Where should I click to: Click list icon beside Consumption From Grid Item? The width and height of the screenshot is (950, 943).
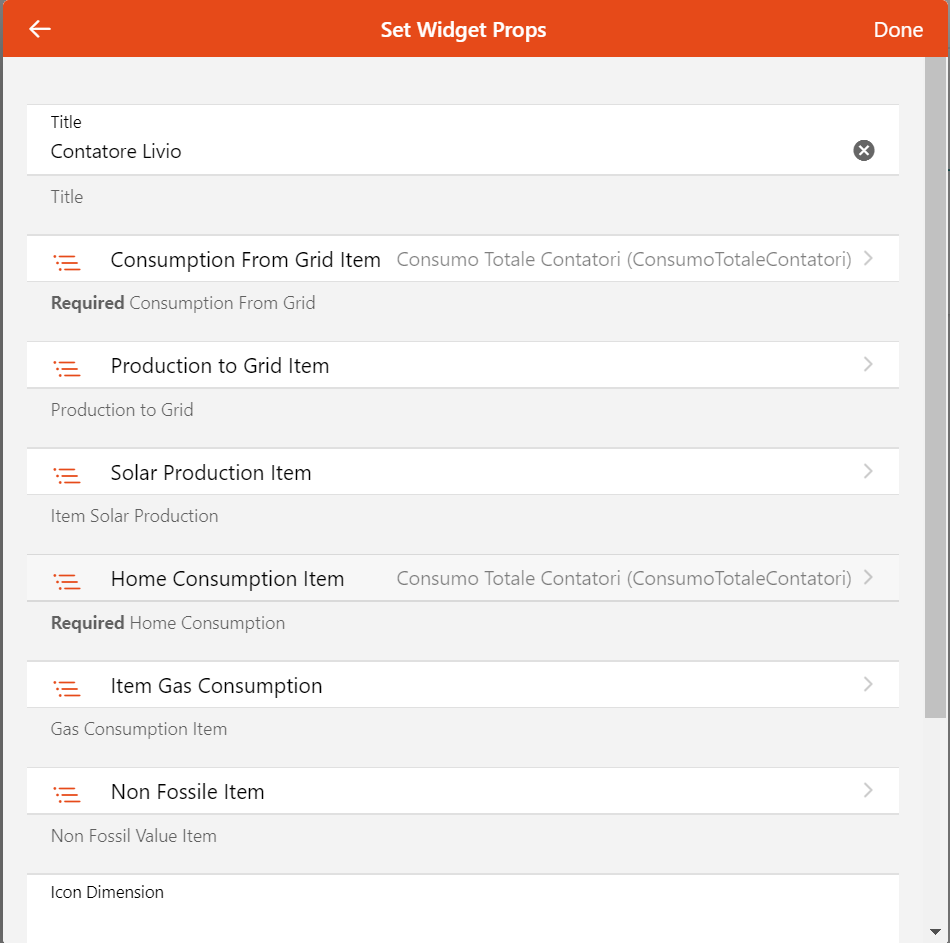pyautogui.click(x=67, y=263)
